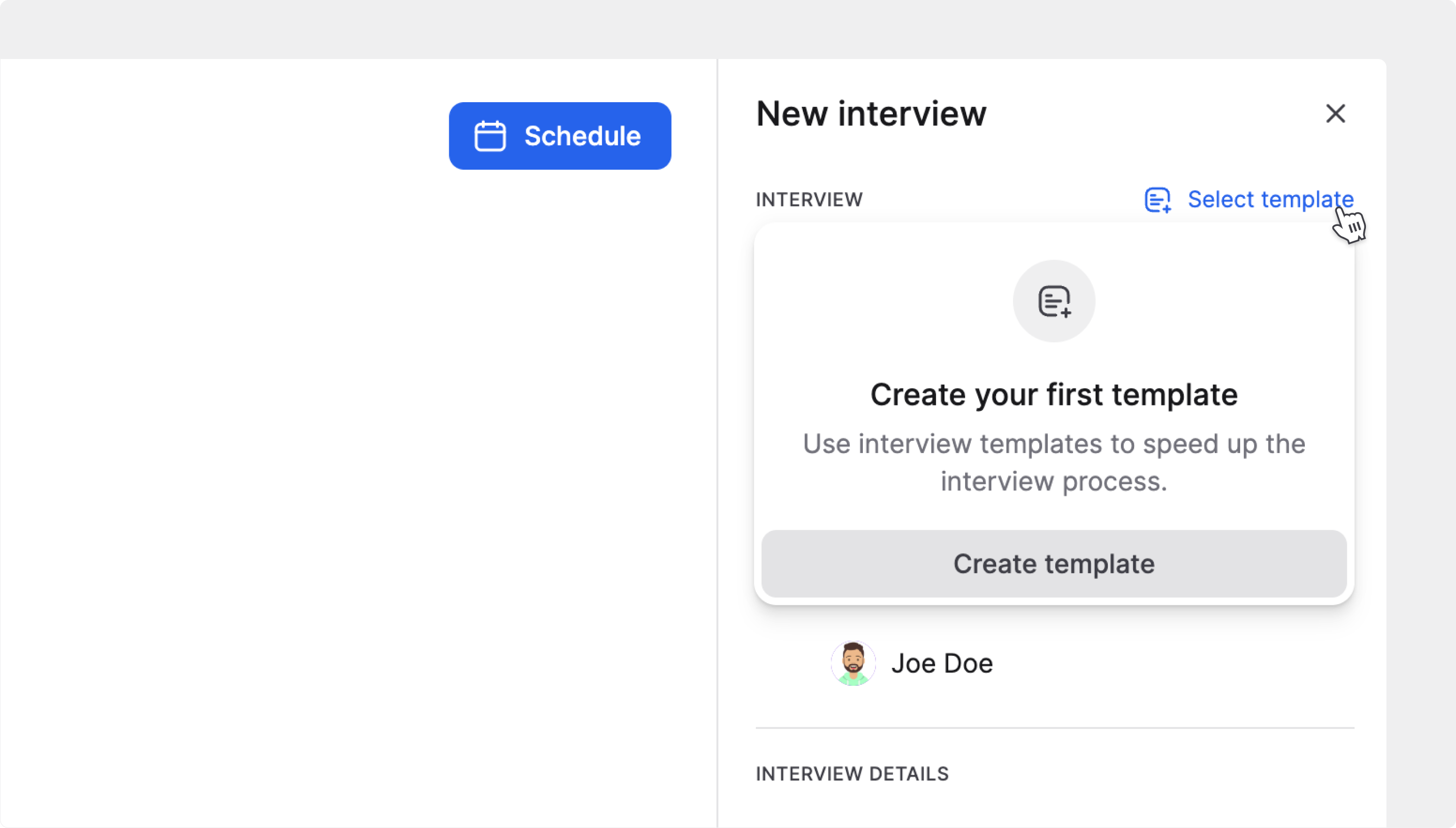Click the Schedule button label

pos(582,136)
